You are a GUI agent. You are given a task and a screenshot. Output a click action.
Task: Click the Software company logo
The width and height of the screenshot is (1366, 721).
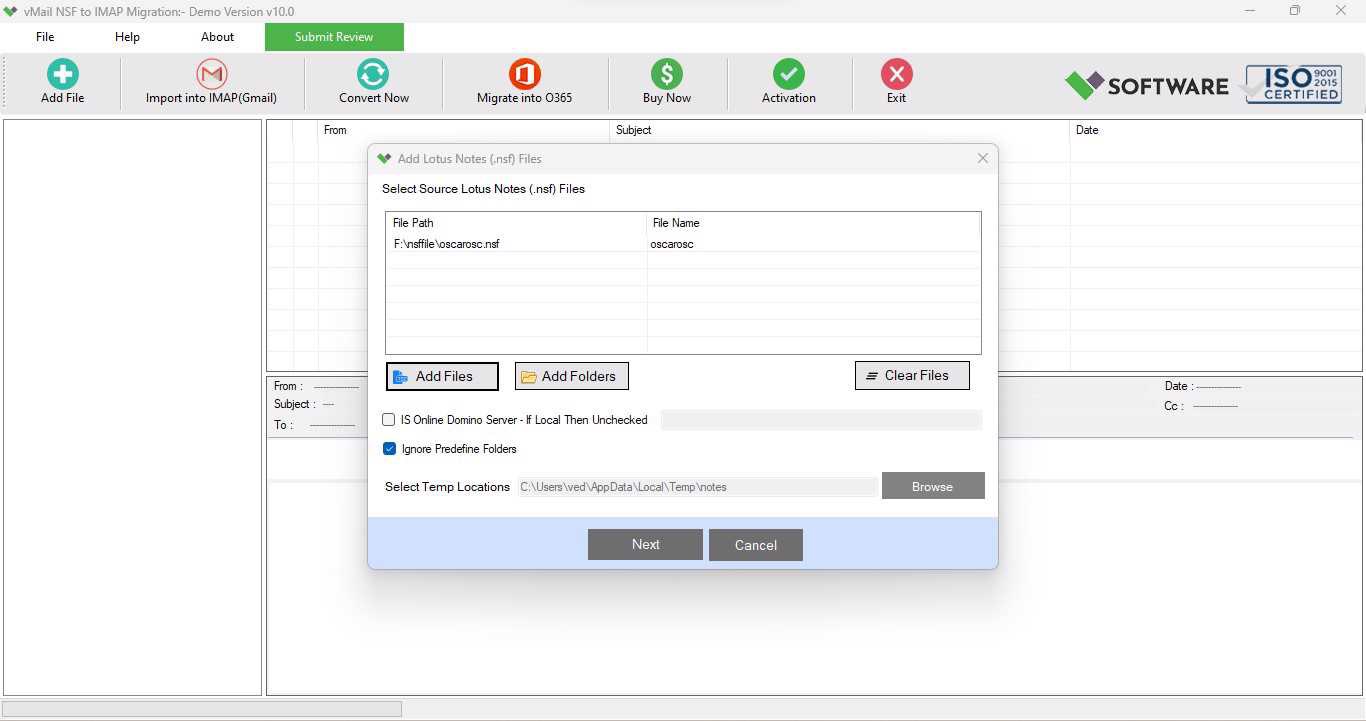tap(1146, 85)
